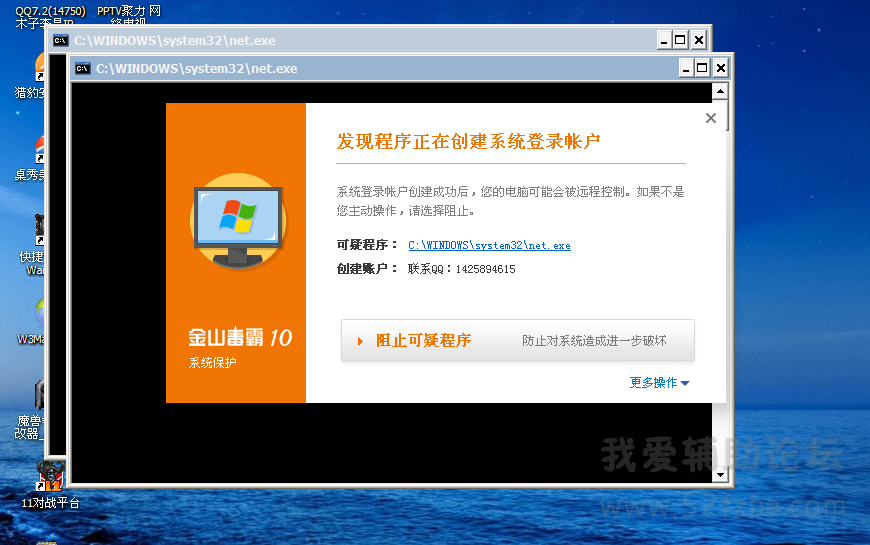The width and height of the screenshot is (870, 545).
Task: Click the front net.exe window title text
Action: [x=196, y=68]
